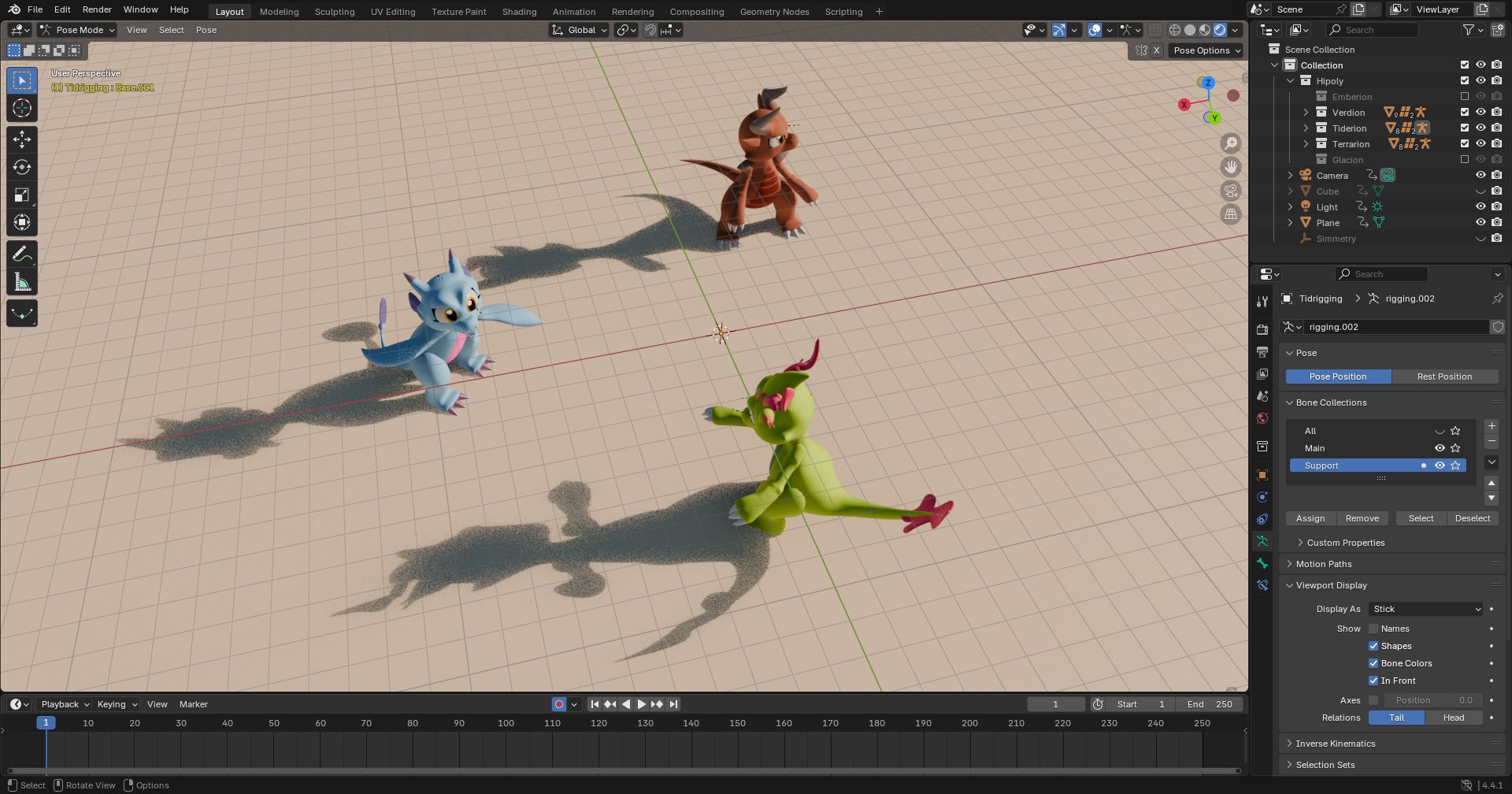Hide the Light object in viewport

tap(1480, 207)
